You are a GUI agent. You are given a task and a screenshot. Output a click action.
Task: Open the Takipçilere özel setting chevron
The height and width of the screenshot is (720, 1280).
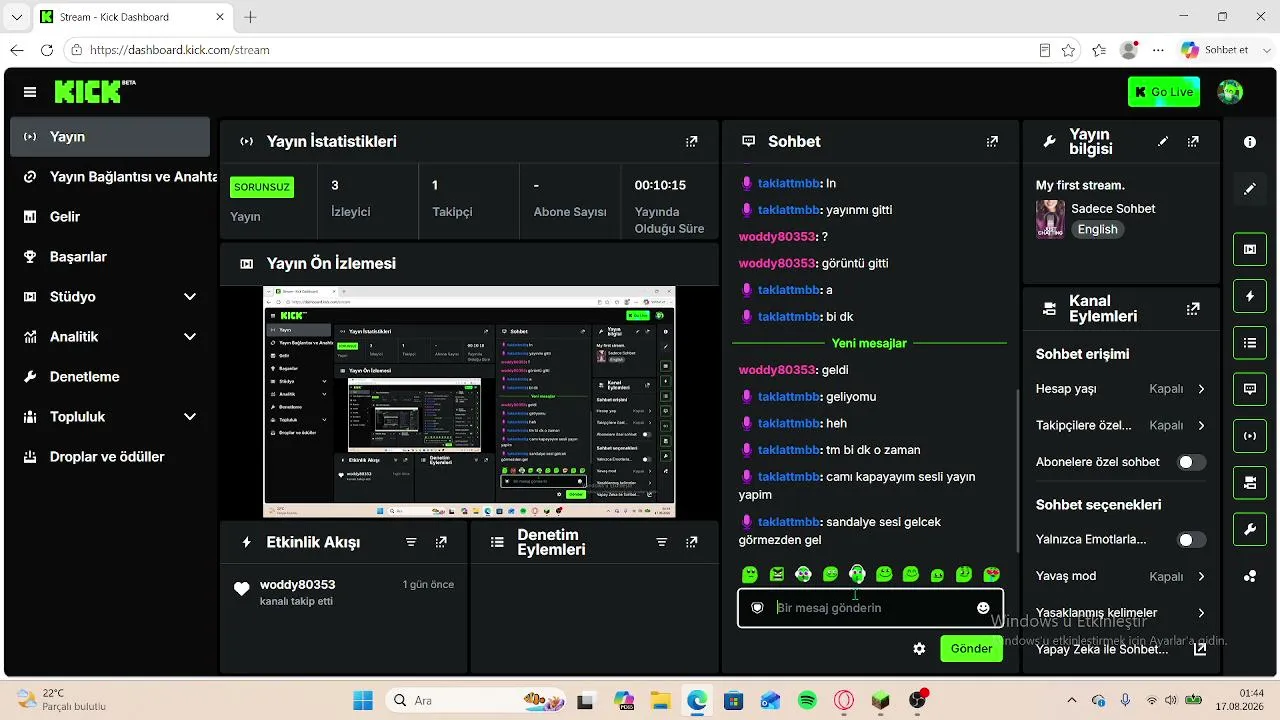point(1201,426)
